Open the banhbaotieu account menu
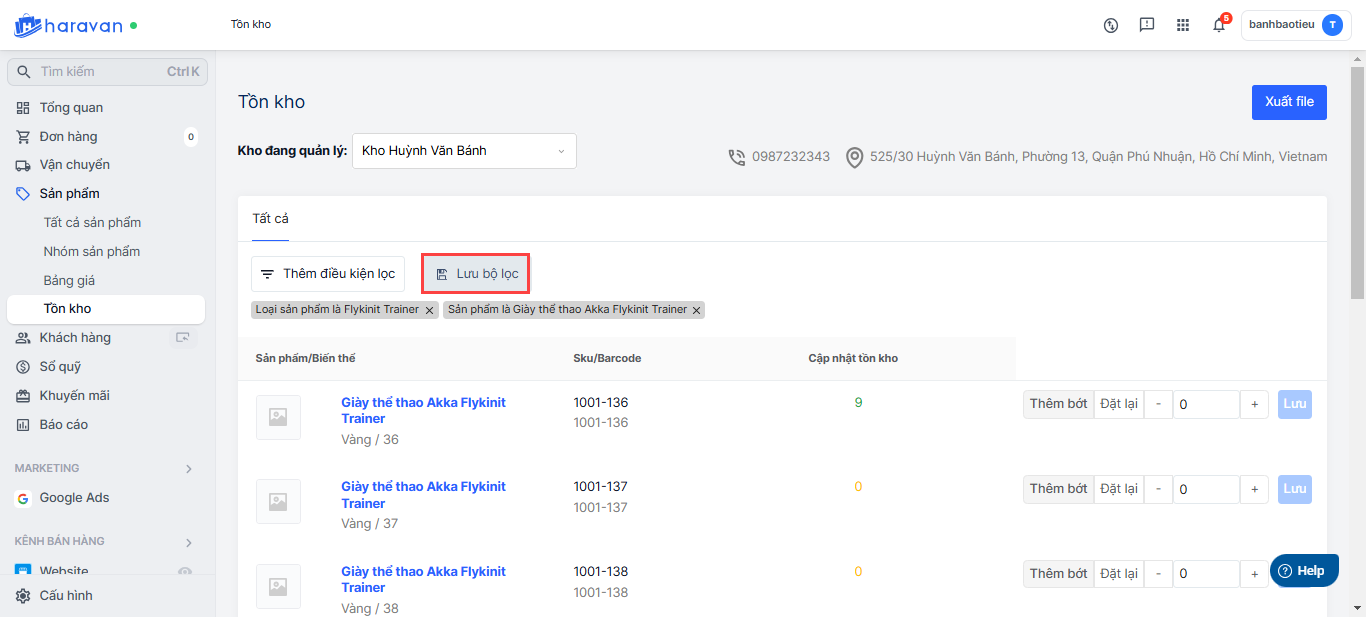The height and width of the screenshot is (617, 1366). (1295, 26)
